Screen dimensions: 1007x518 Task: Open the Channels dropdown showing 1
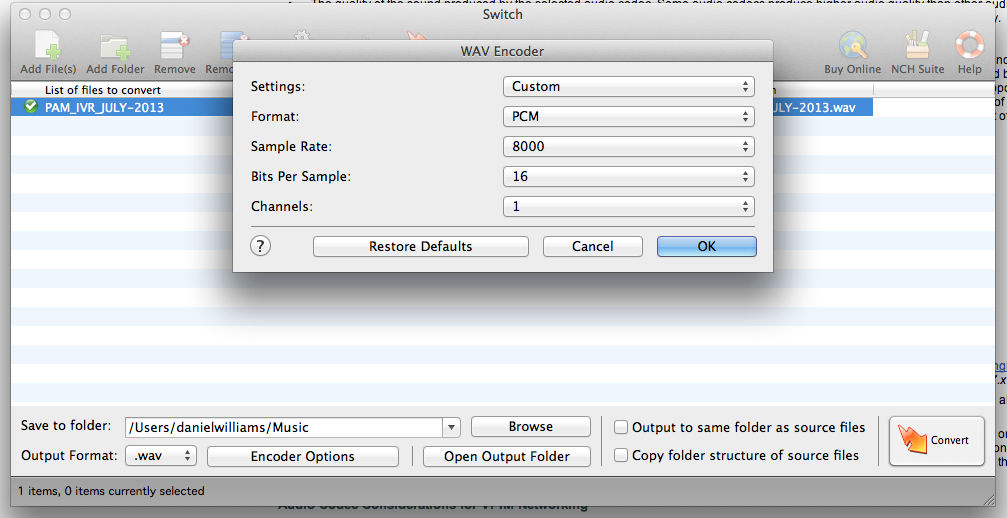tap(628, 207)
